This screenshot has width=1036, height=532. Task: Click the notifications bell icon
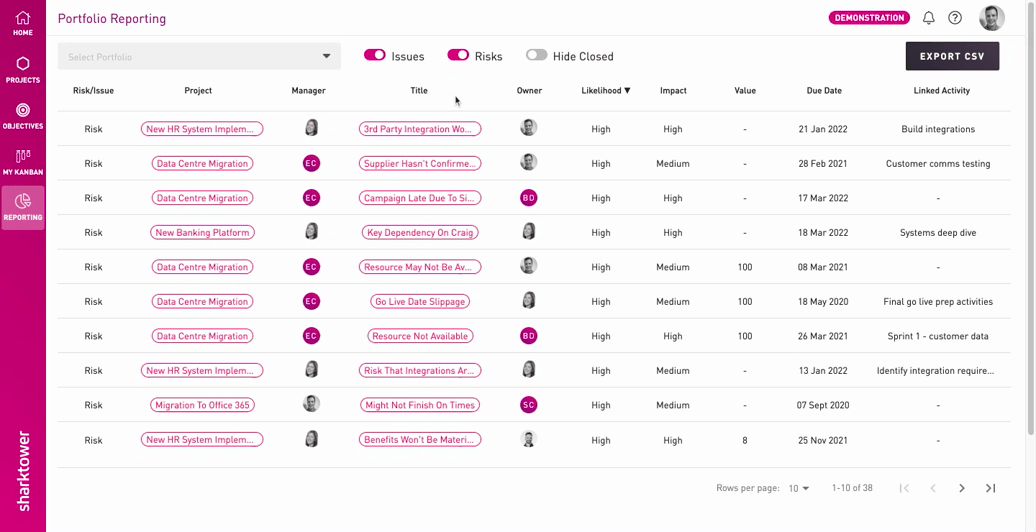(928, 18)
